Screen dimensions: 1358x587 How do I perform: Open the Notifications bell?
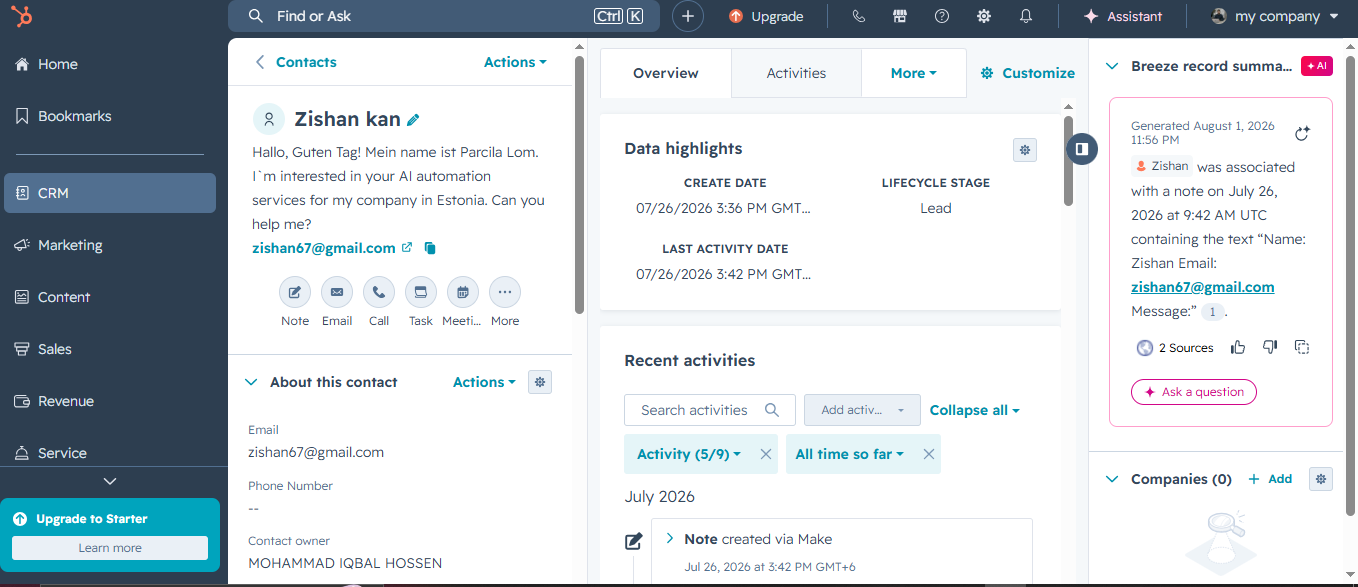1026,16
